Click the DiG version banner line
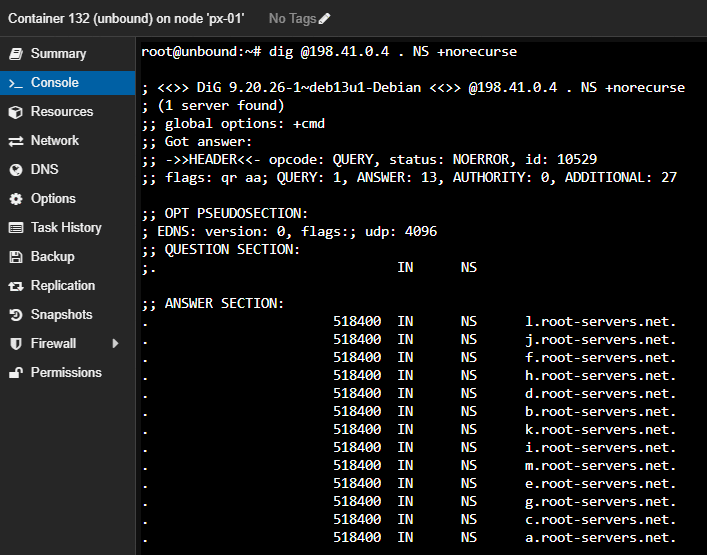Viewport: 707px width, 555px height. tap(413, 87)
